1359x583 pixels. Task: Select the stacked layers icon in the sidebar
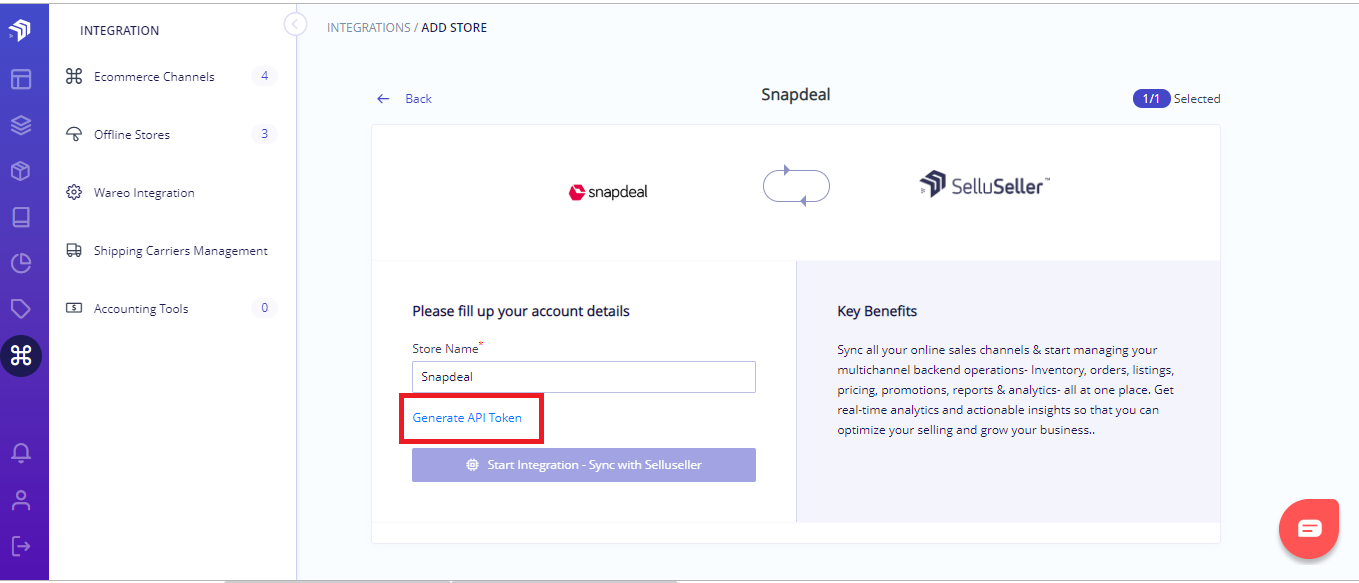click(x=21, y=125)
